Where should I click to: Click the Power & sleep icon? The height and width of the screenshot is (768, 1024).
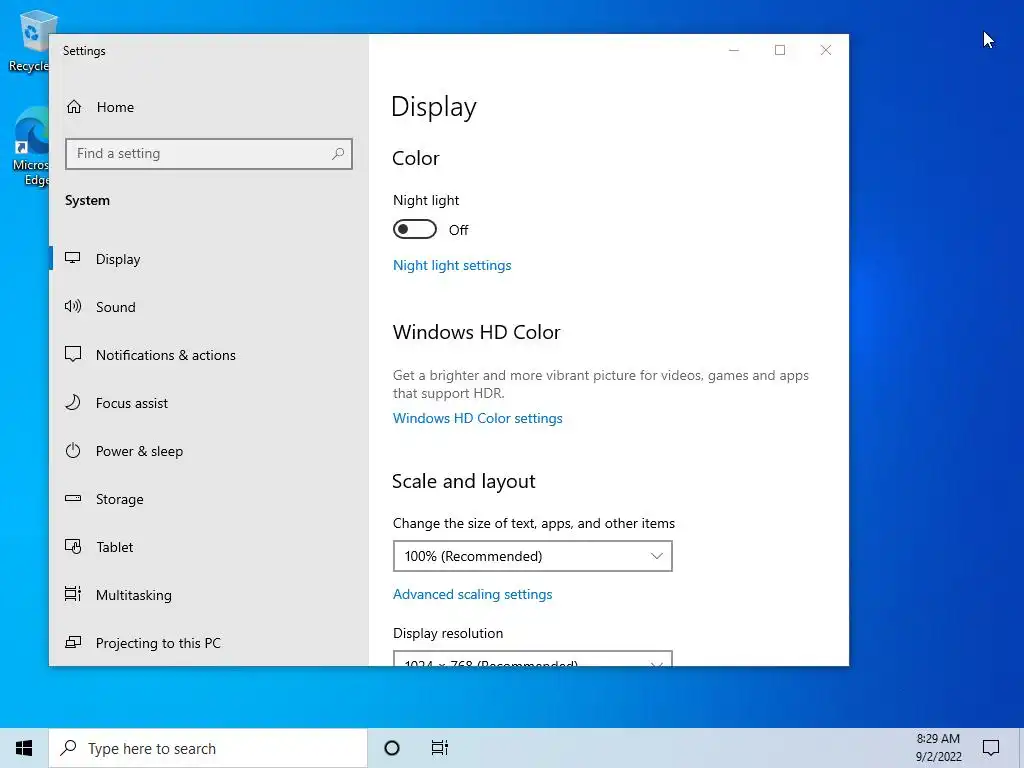point(72,451)
